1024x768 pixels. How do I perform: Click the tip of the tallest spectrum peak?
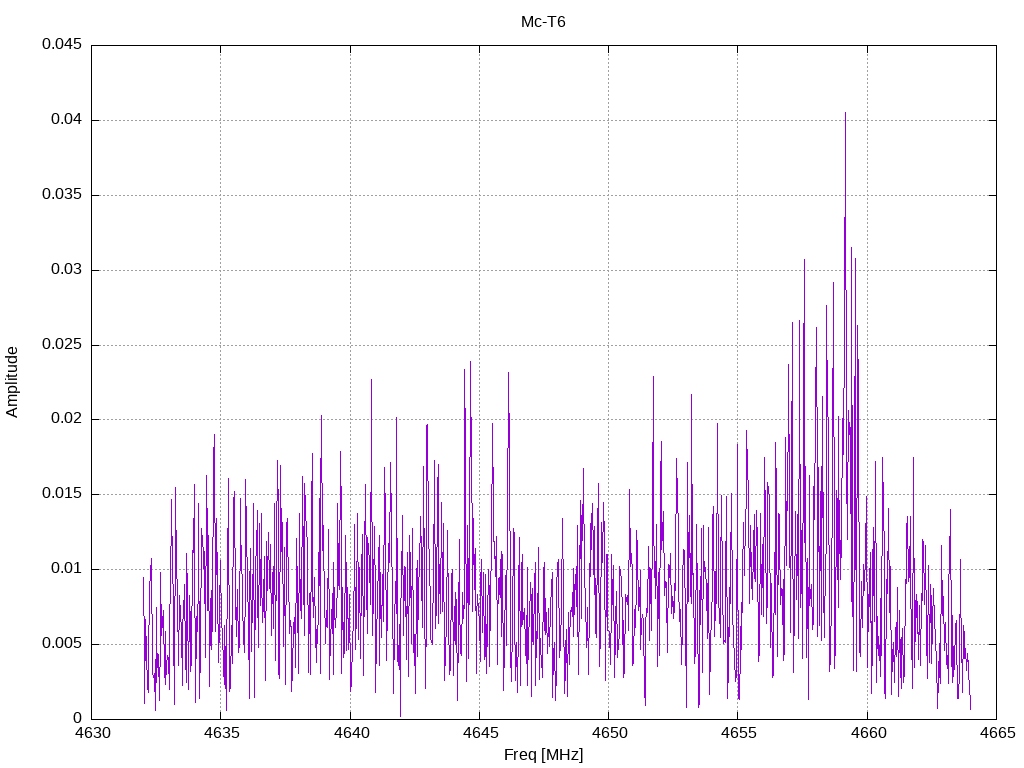click(x=845, y=113)
